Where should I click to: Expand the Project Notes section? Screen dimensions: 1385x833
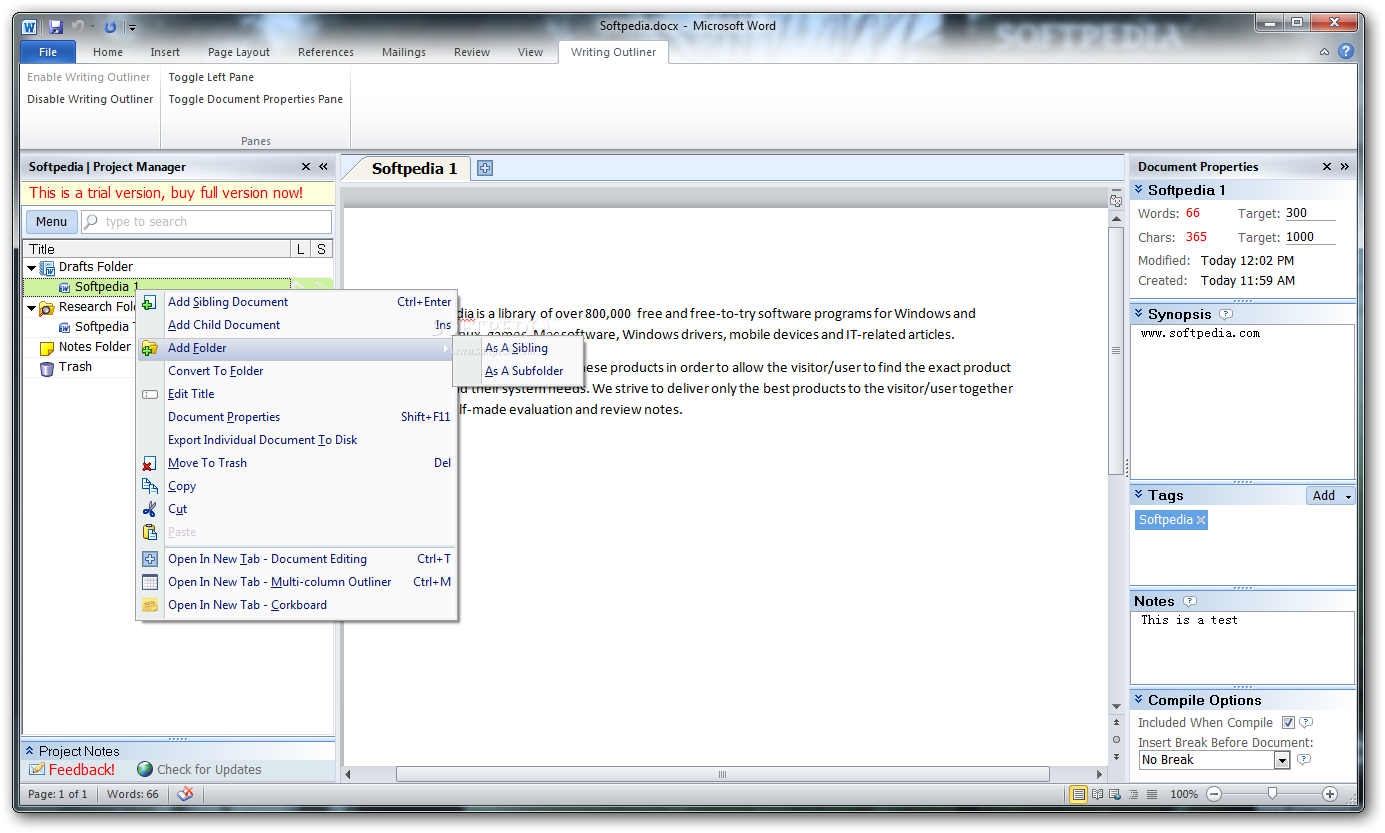click(30, 751)
